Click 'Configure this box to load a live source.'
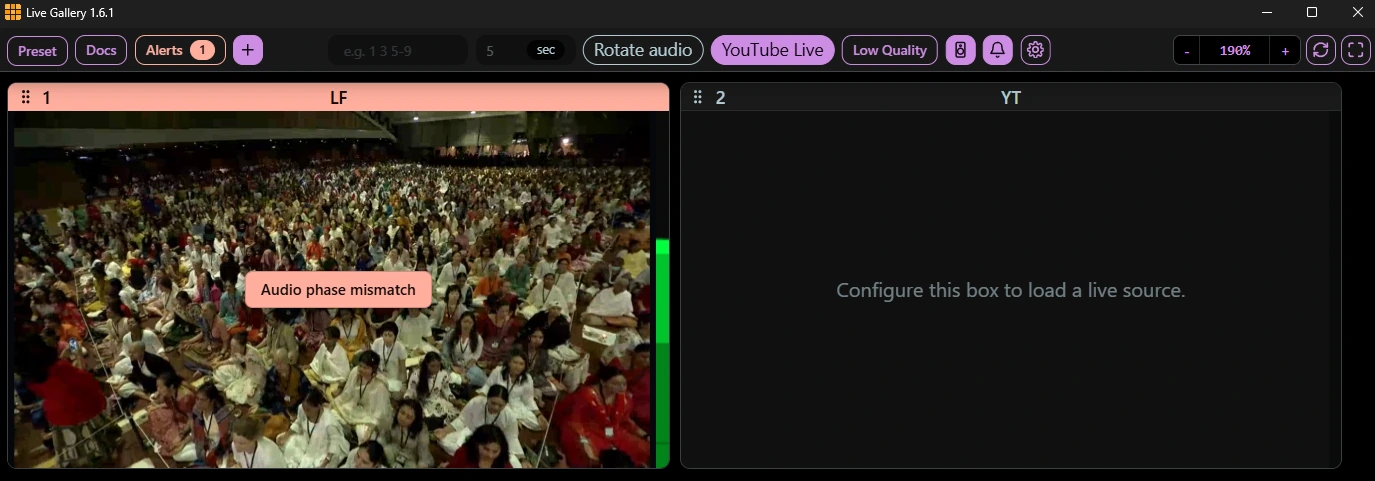This screenshot has height=481, width=1375. pyautogui.click(x=1010, y=291)
